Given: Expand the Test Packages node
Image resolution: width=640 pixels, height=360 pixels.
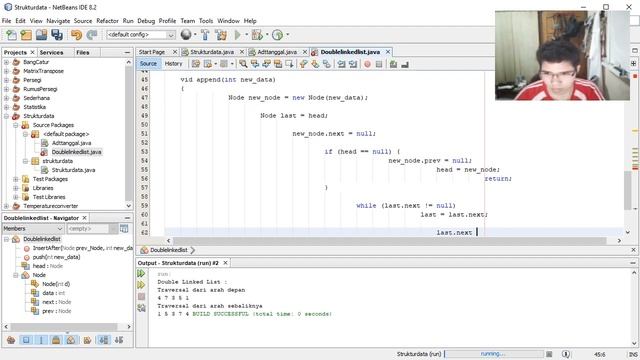Looking at the screenshot, I should [x=16, y=179].
